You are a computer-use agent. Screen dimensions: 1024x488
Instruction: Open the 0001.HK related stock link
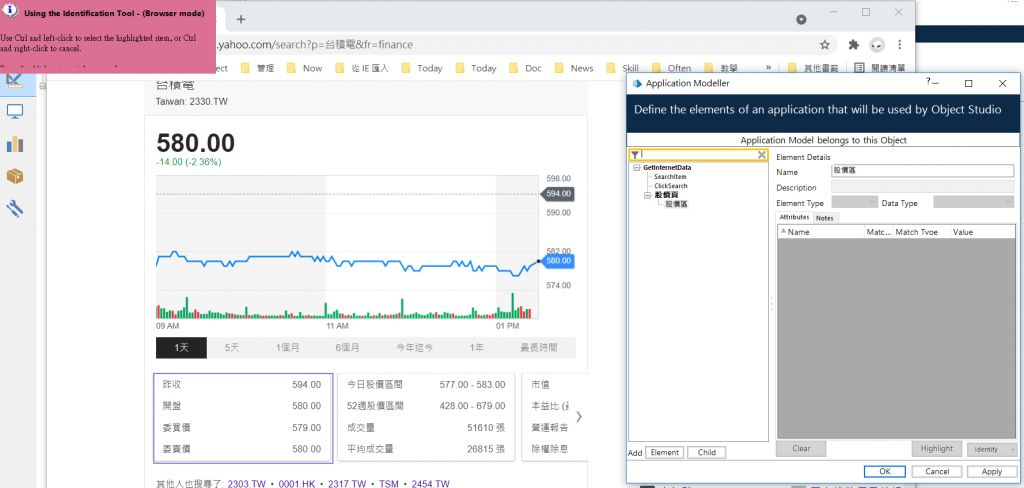[296, 484]
